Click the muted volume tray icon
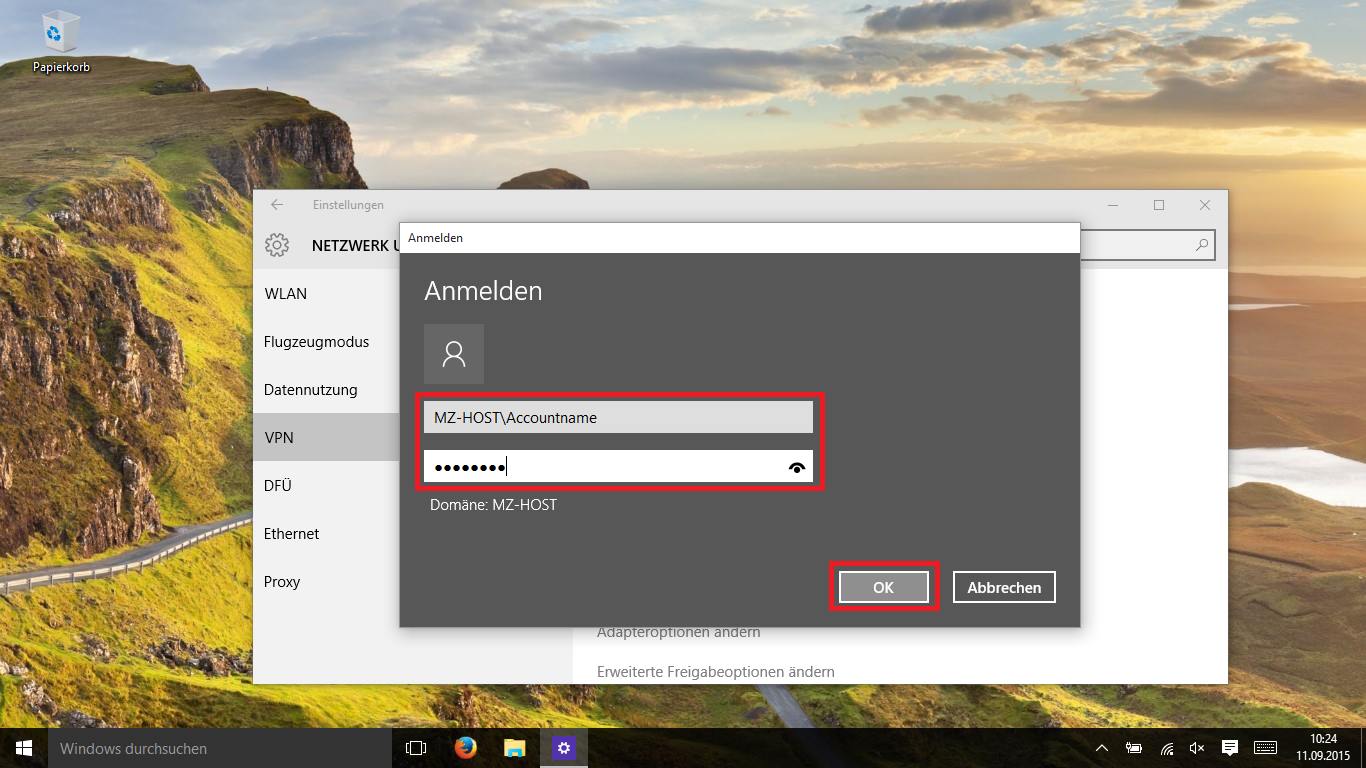Image resolution: width=1366 pixels, height=768 pixels. 1197,748
